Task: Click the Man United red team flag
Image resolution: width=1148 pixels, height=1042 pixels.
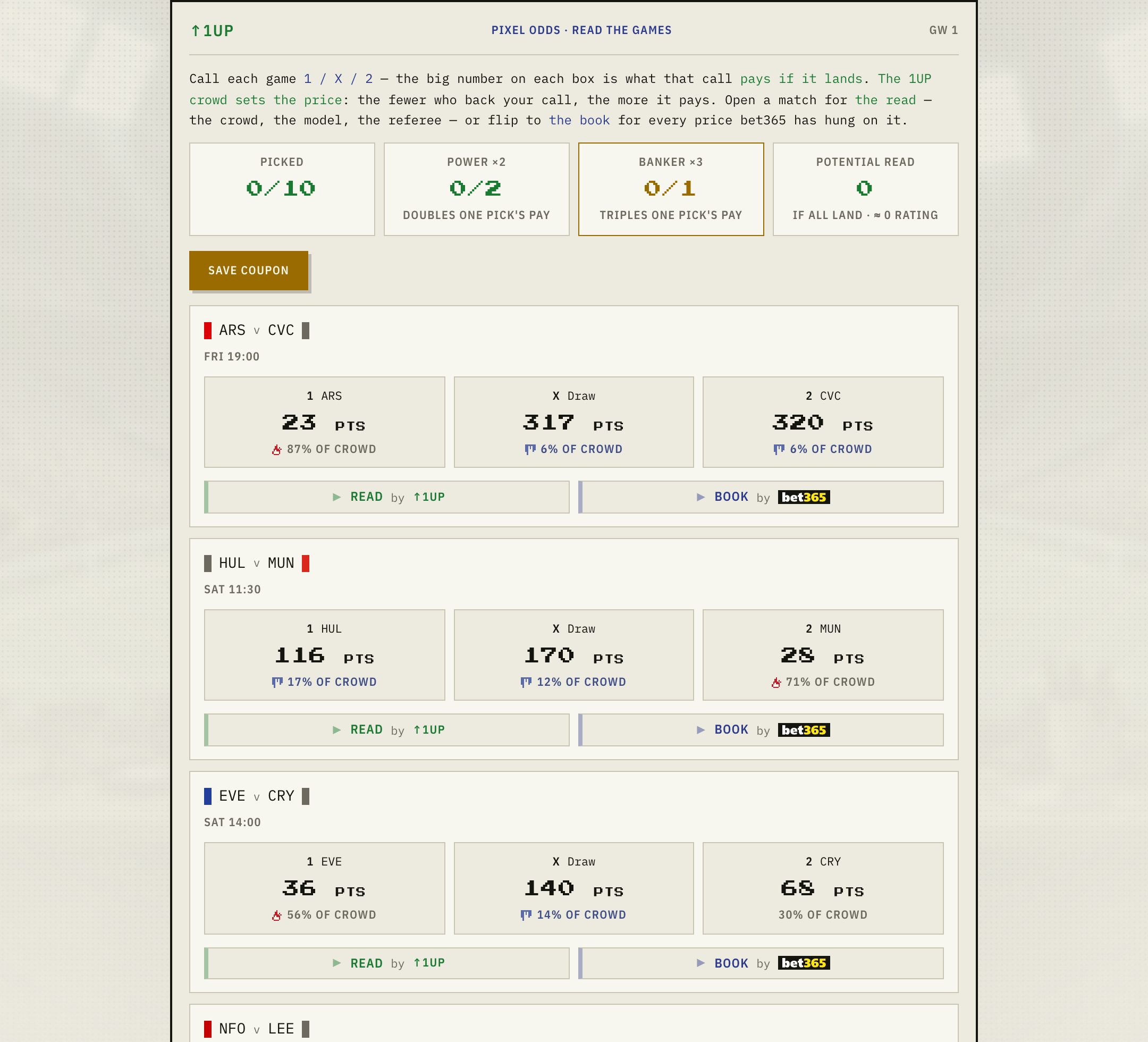Action: coord(306,564)
